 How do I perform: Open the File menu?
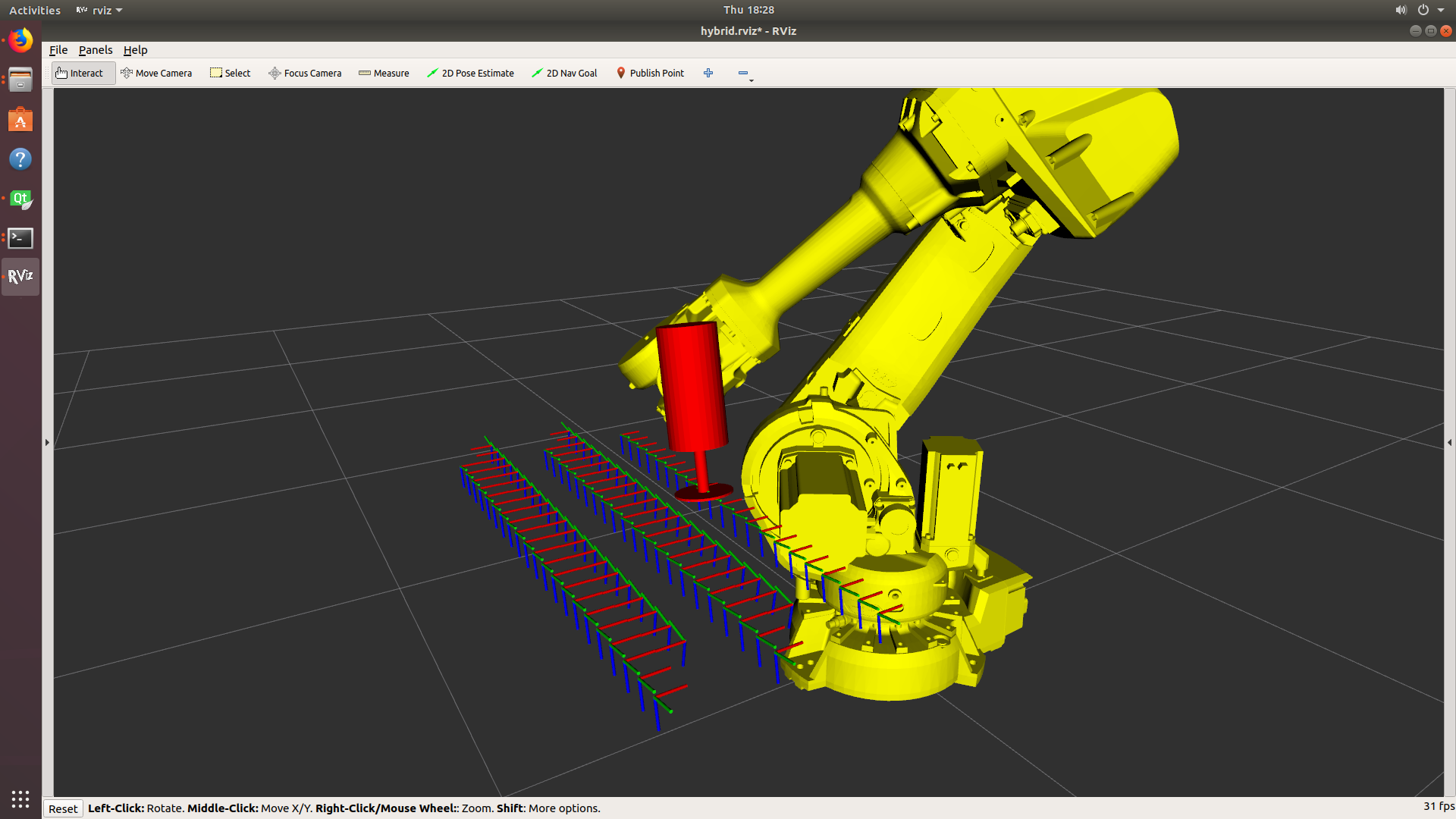(58, 50)
